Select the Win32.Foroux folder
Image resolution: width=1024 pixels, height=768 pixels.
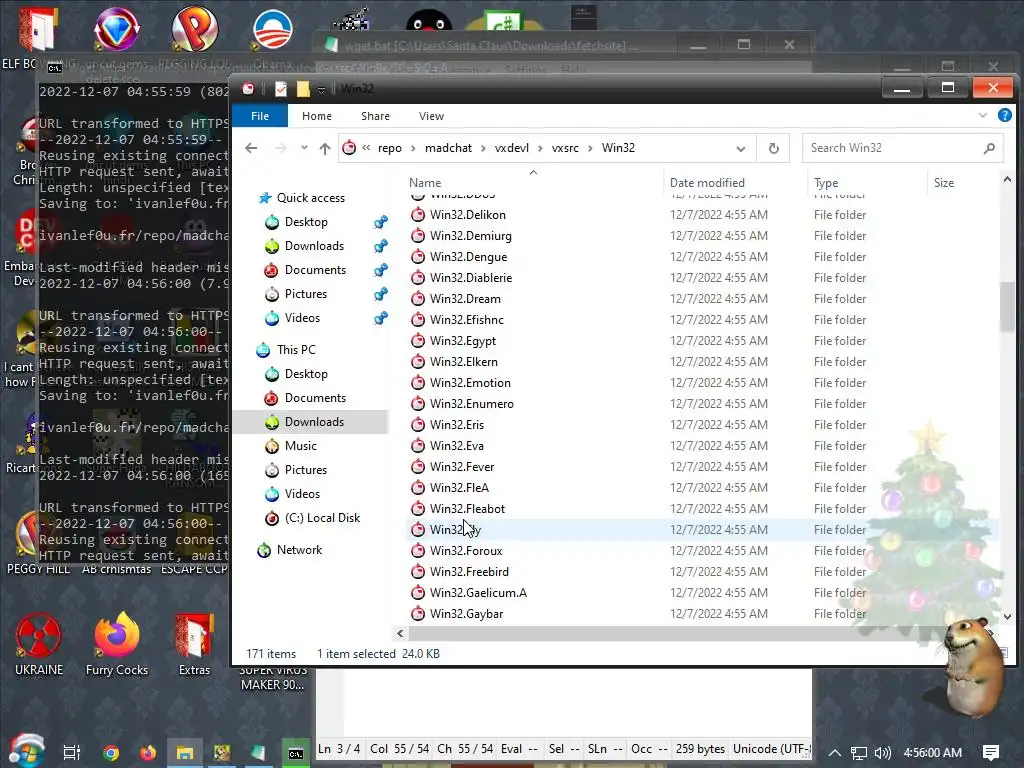click(466, 551)
